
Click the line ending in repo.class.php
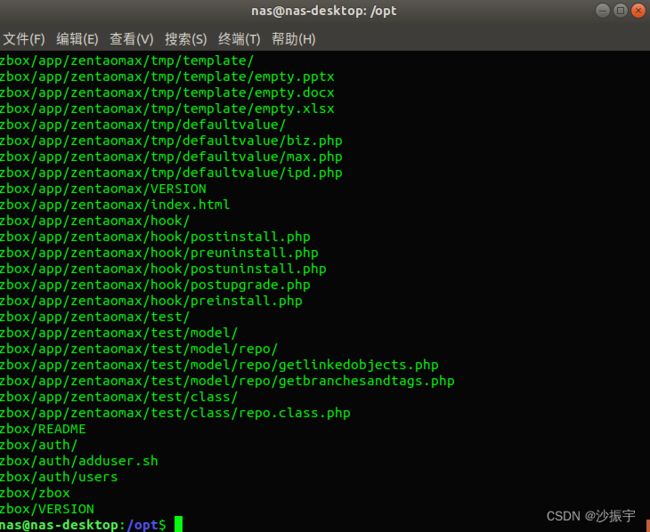point(175,413)
